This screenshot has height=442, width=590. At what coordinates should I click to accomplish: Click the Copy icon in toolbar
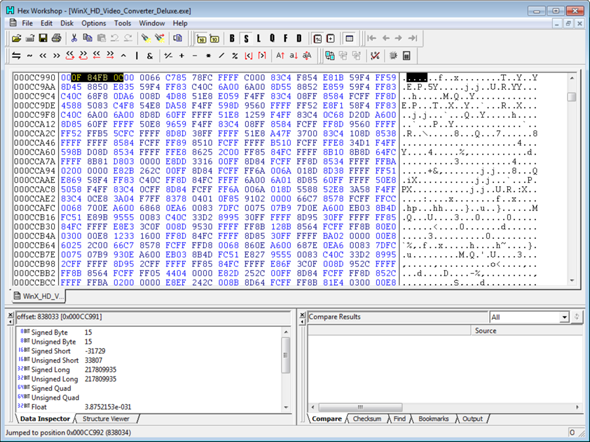[x=88, y=38]
